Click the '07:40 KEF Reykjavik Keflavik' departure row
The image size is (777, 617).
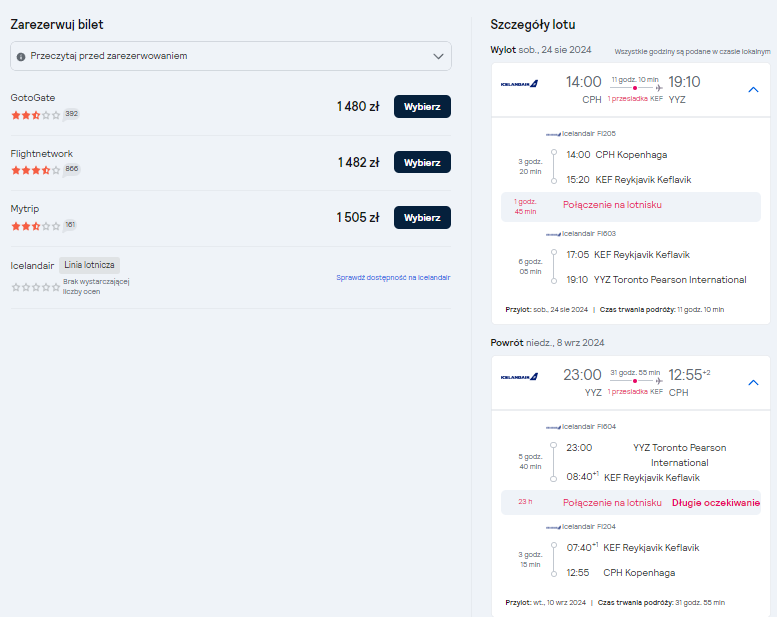coord(633,548)
